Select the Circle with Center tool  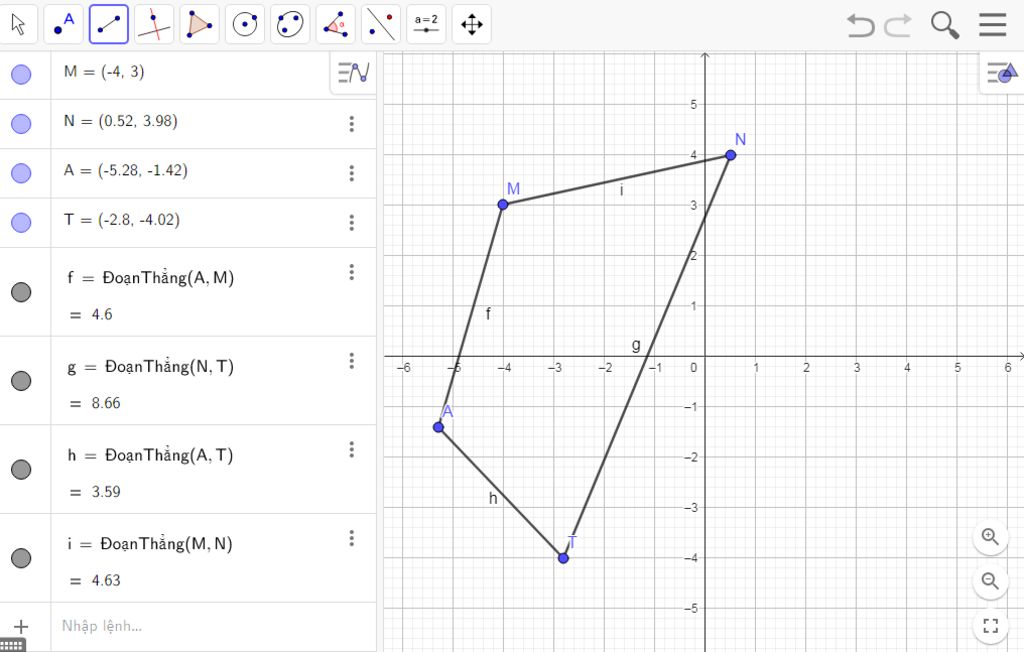(x=245, y=25)
